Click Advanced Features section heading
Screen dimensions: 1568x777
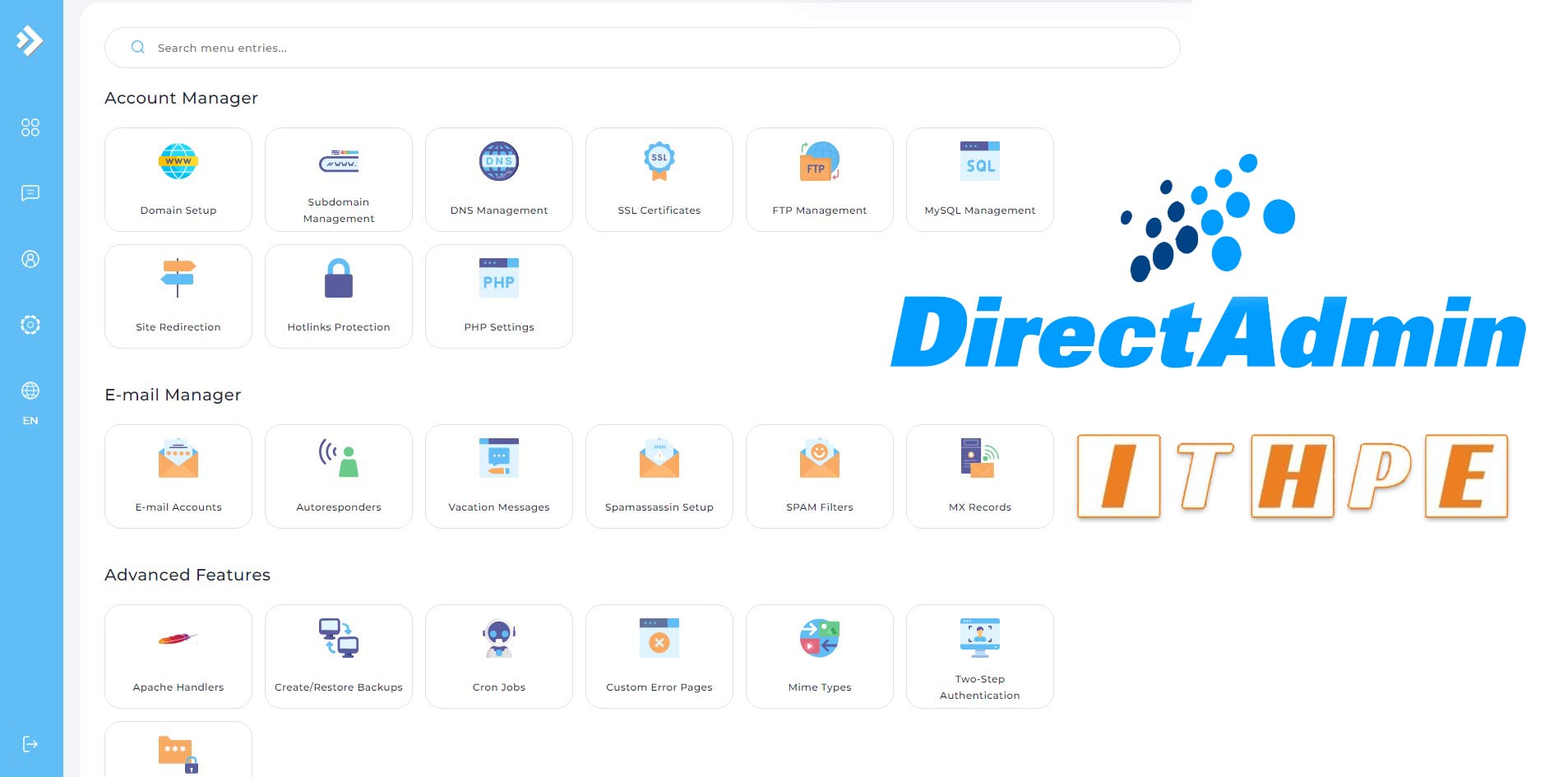(x=187, y=575)
